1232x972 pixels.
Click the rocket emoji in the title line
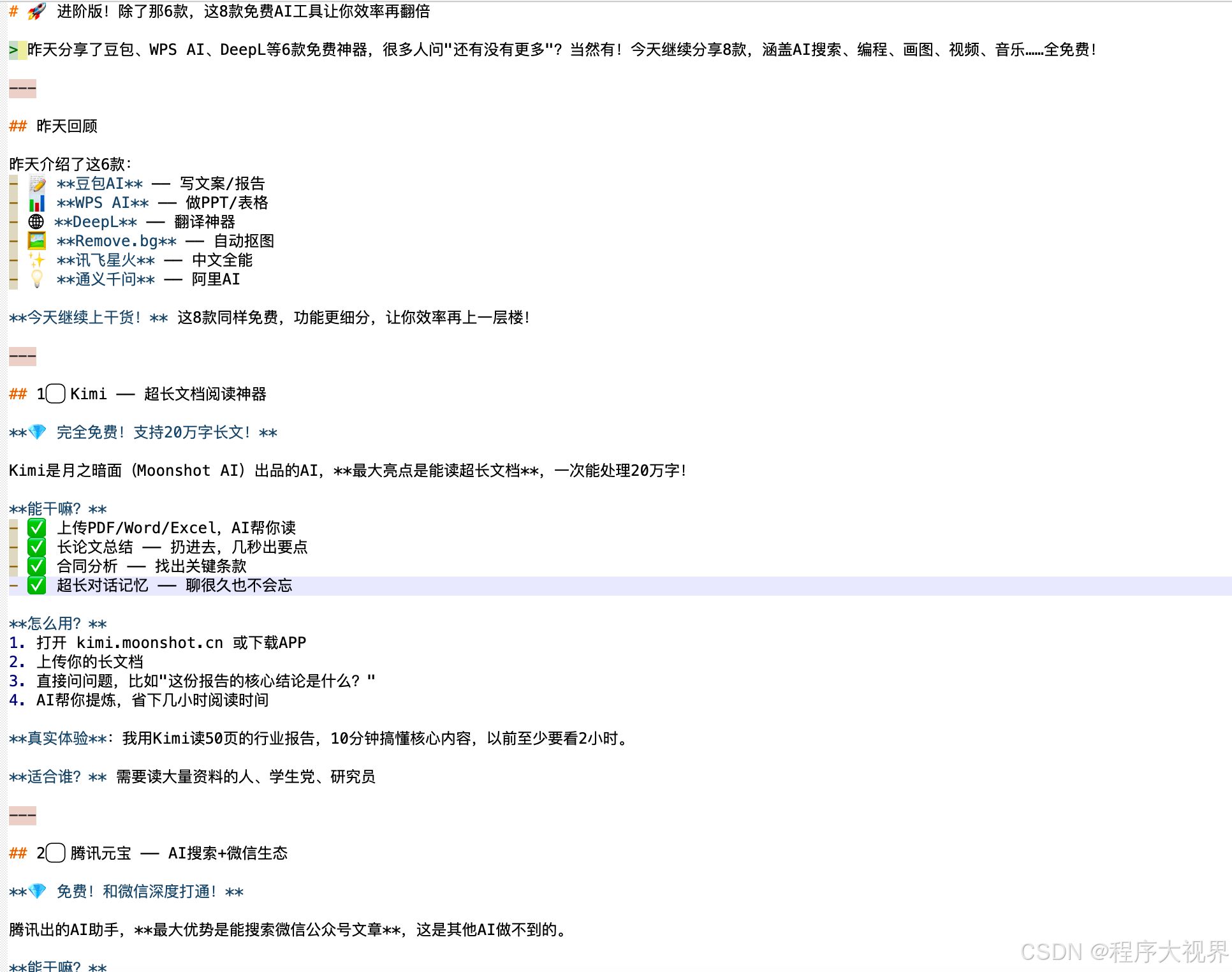click(x=37, y=11)
